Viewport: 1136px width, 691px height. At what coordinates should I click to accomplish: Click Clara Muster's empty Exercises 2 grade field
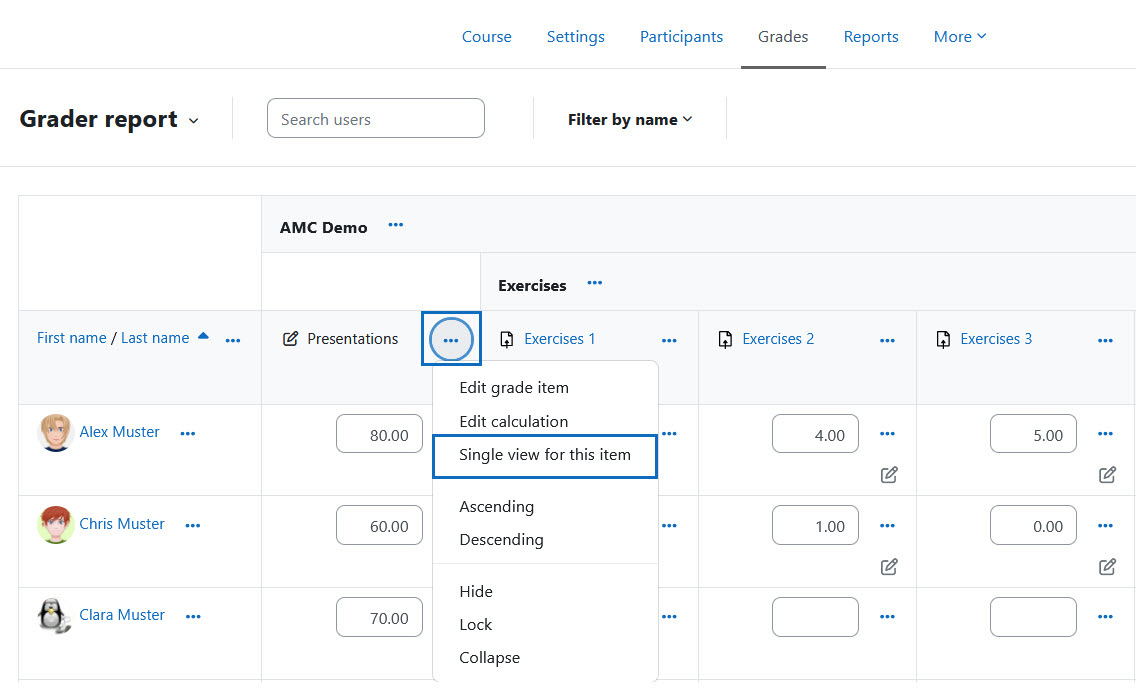[816, 617]
